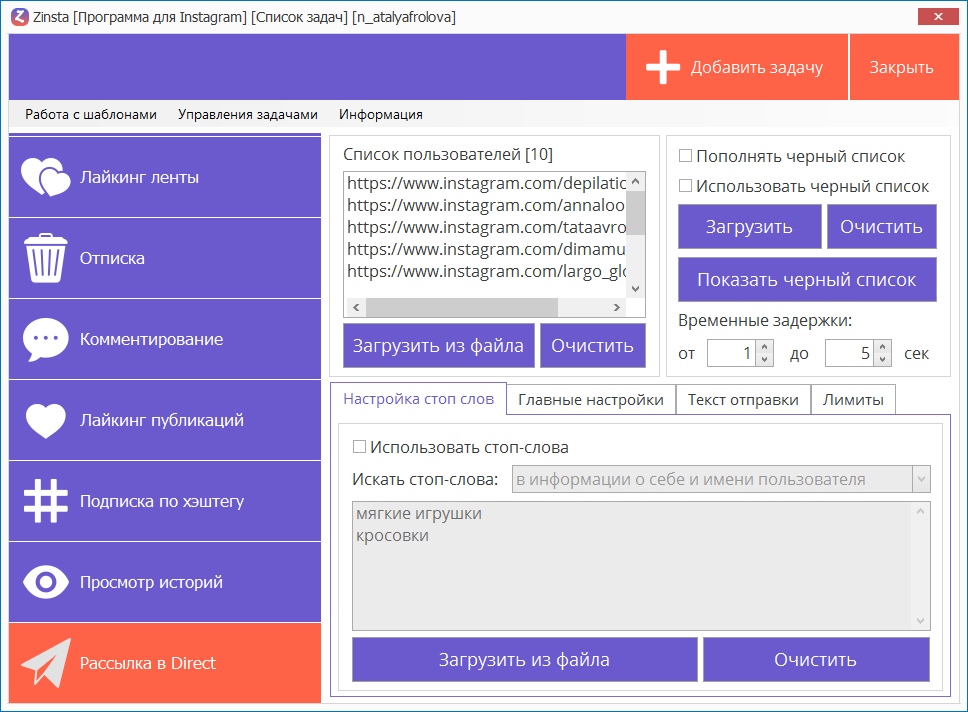Select the annaloo Instagram URL row
Image resolution: width=968 pixels, height=712 pixels.
pyautogui.click(x=486, y=205)
